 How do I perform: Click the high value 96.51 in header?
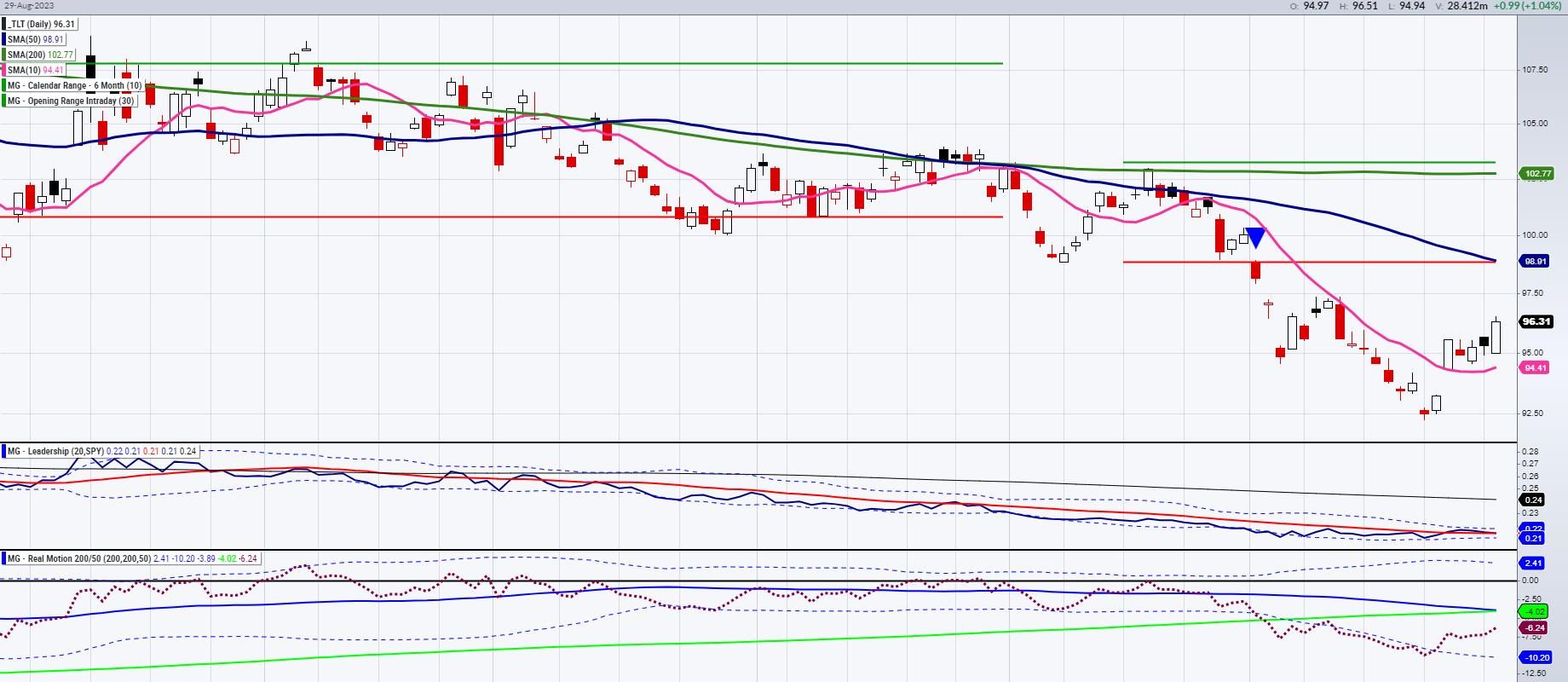1364,5
